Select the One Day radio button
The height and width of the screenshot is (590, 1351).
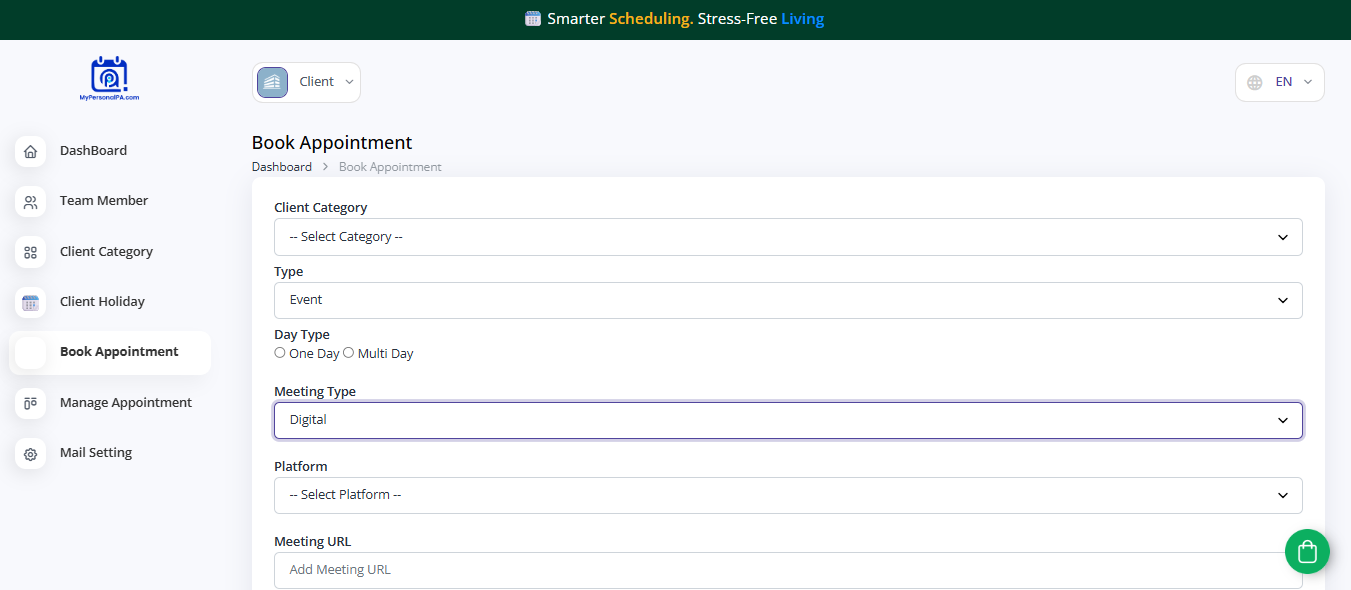[x=280, y=353]
